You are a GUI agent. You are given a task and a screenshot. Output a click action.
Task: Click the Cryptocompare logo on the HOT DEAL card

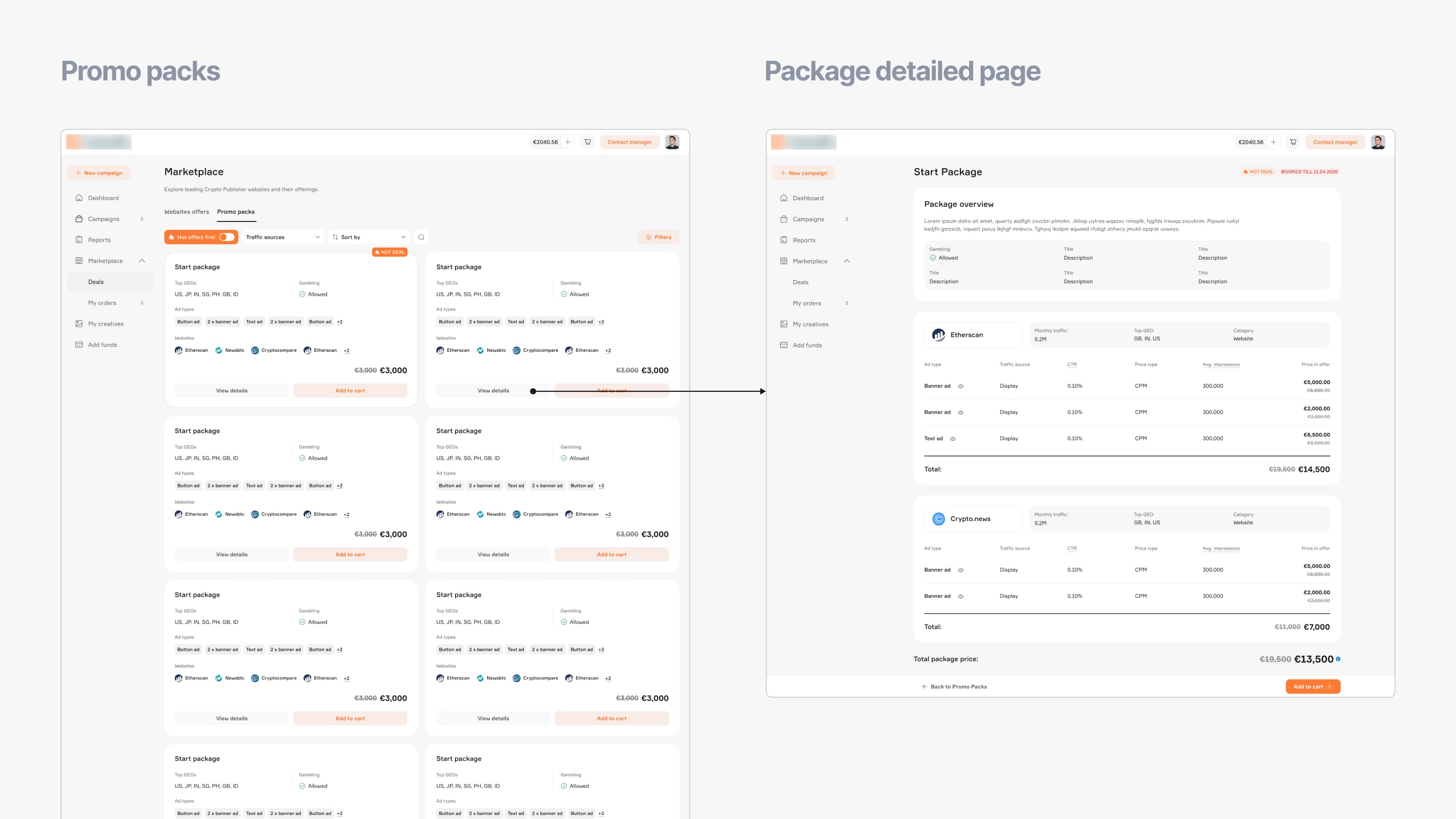coord(255,350)
